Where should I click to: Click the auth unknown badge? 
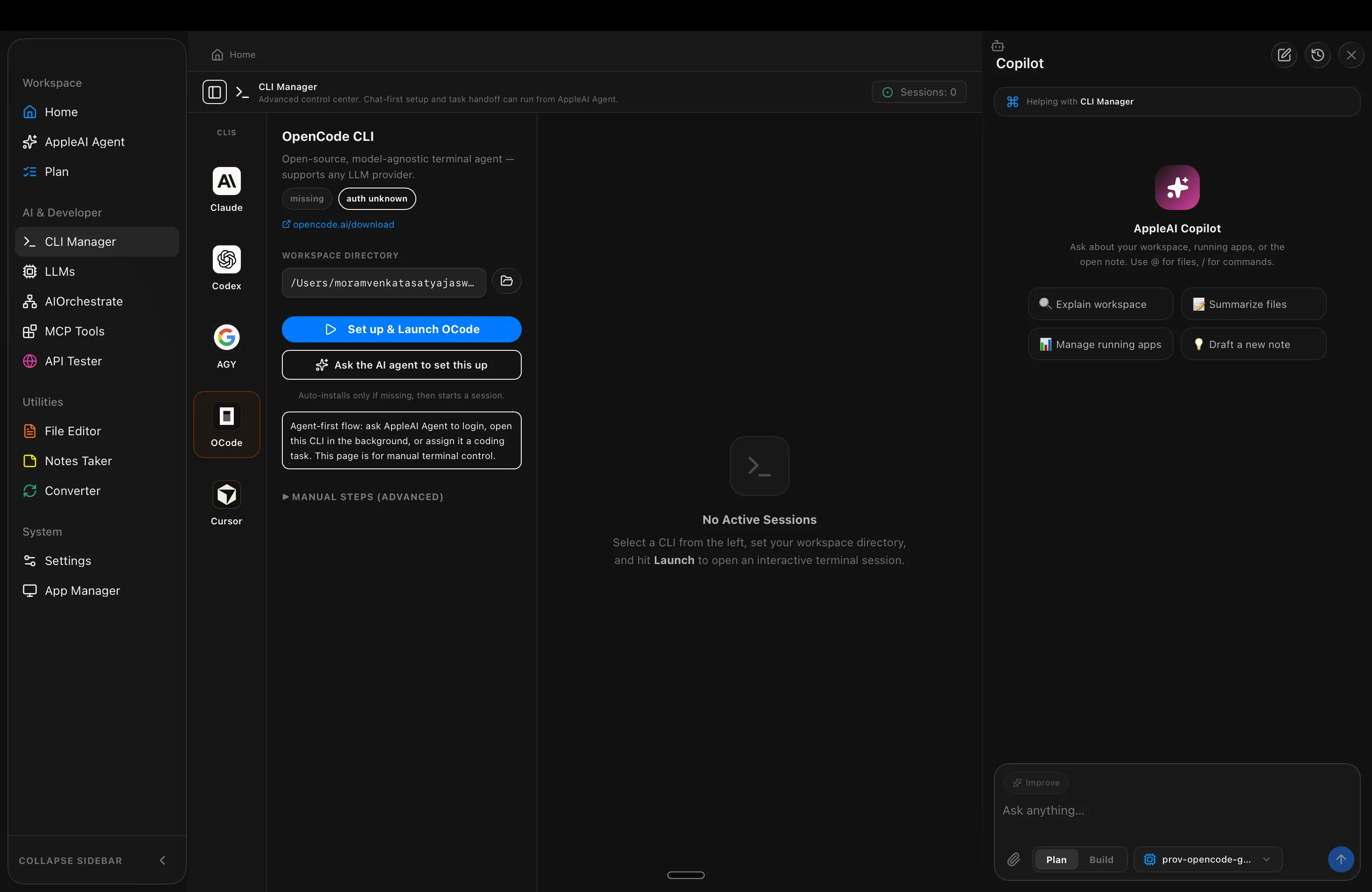(377, 199)
